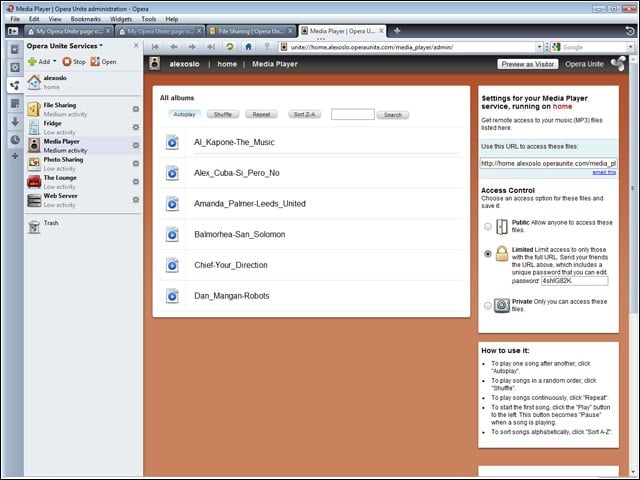Open the Bookmarks menu
Screen dimensions: 640x480
85,19
